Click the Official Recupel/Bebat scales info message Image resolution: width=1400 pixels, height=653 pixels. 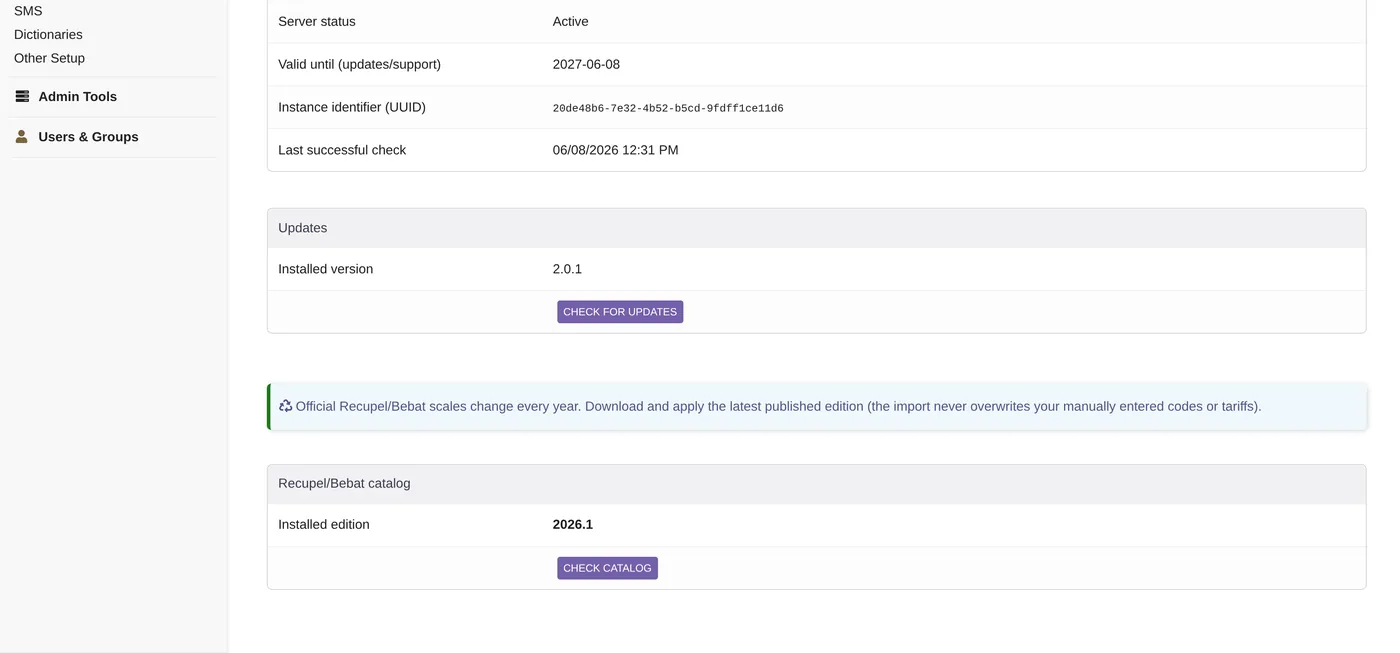817,406
